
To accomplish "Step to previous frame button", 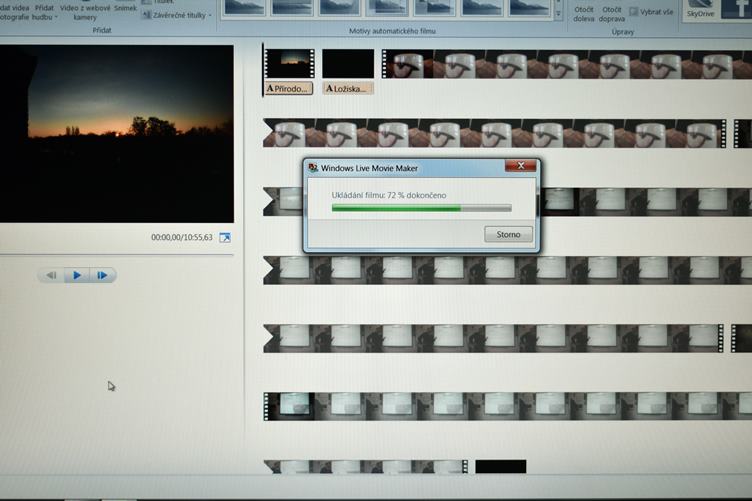I will tap(51, 275).
